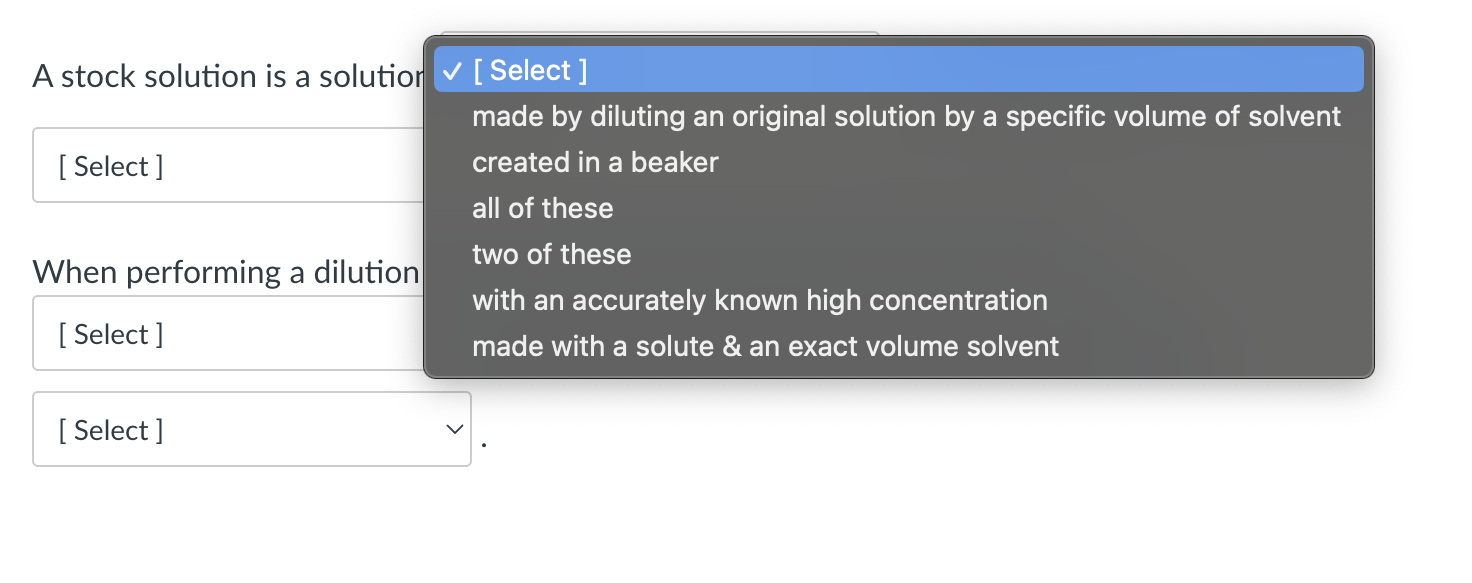Screen dimensions: 1472x583
Task: Click the chevron on the bottom select box
Action: 453,429
